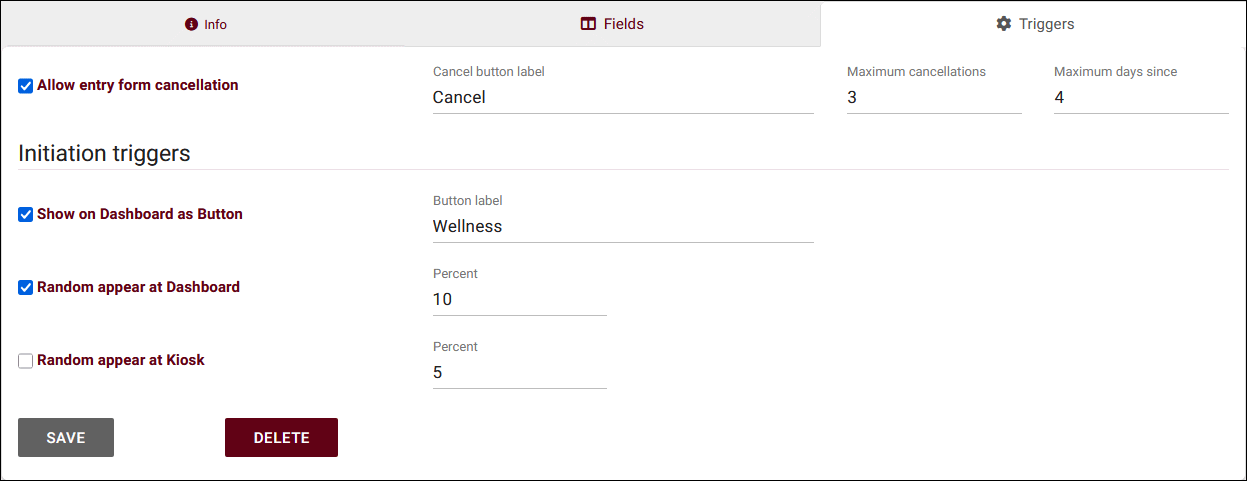The image size is (1247, 481).
Task: Edit the Cancel button label field
Action: 622,97
